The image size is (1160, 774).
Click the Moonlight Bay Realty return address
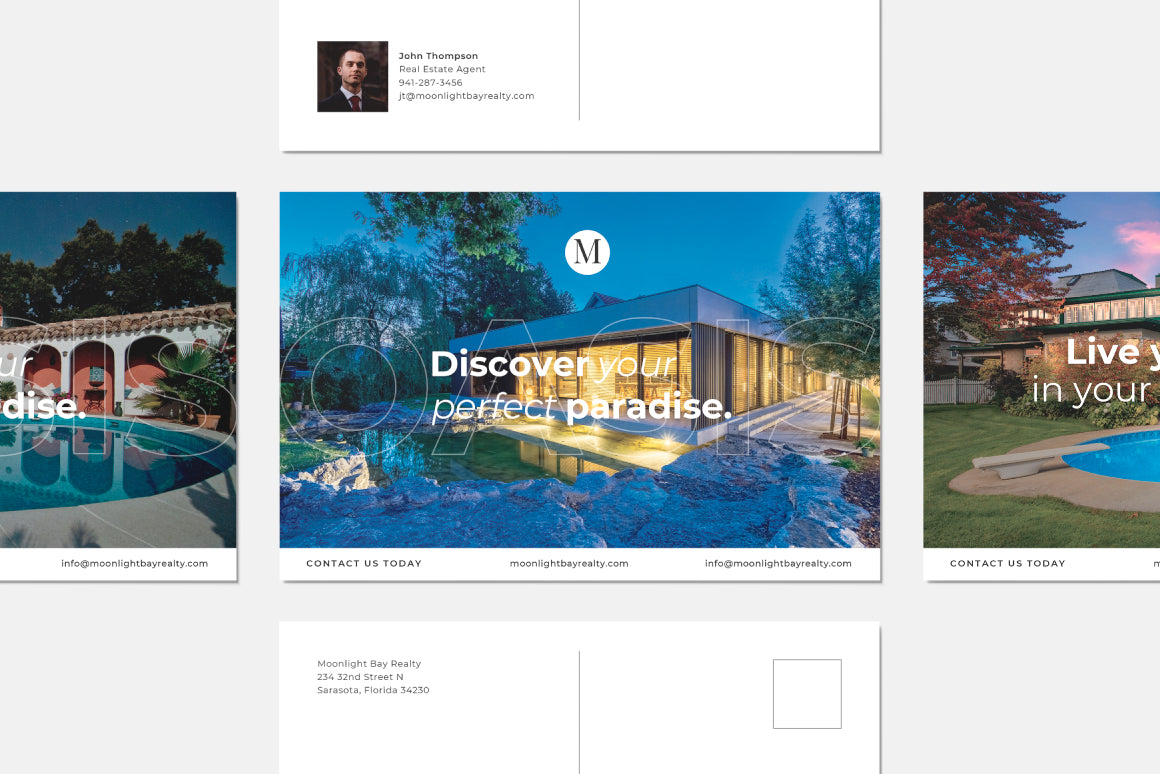369,663
